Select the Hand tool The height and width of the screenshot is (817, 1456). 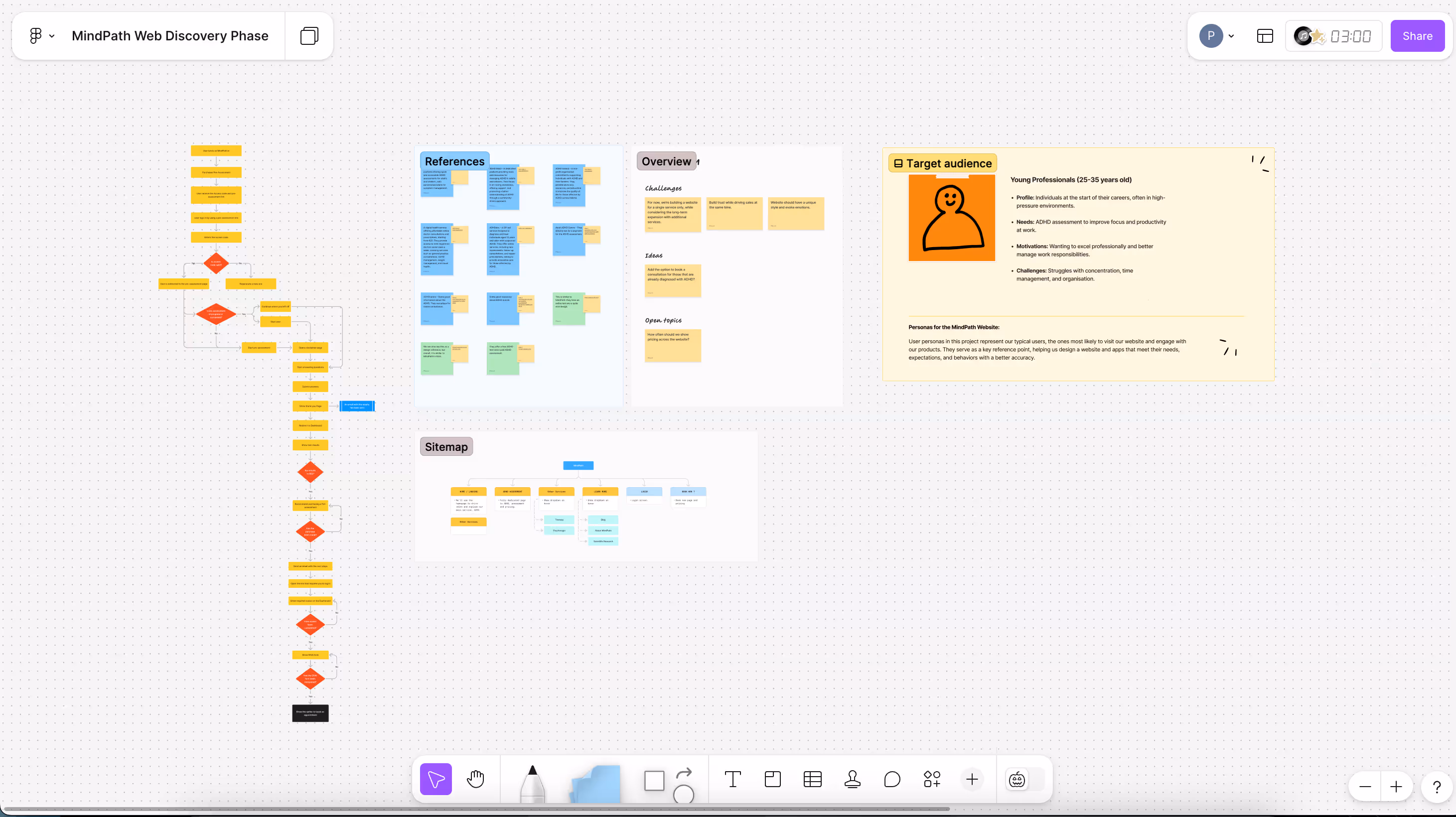coord(475,779)
